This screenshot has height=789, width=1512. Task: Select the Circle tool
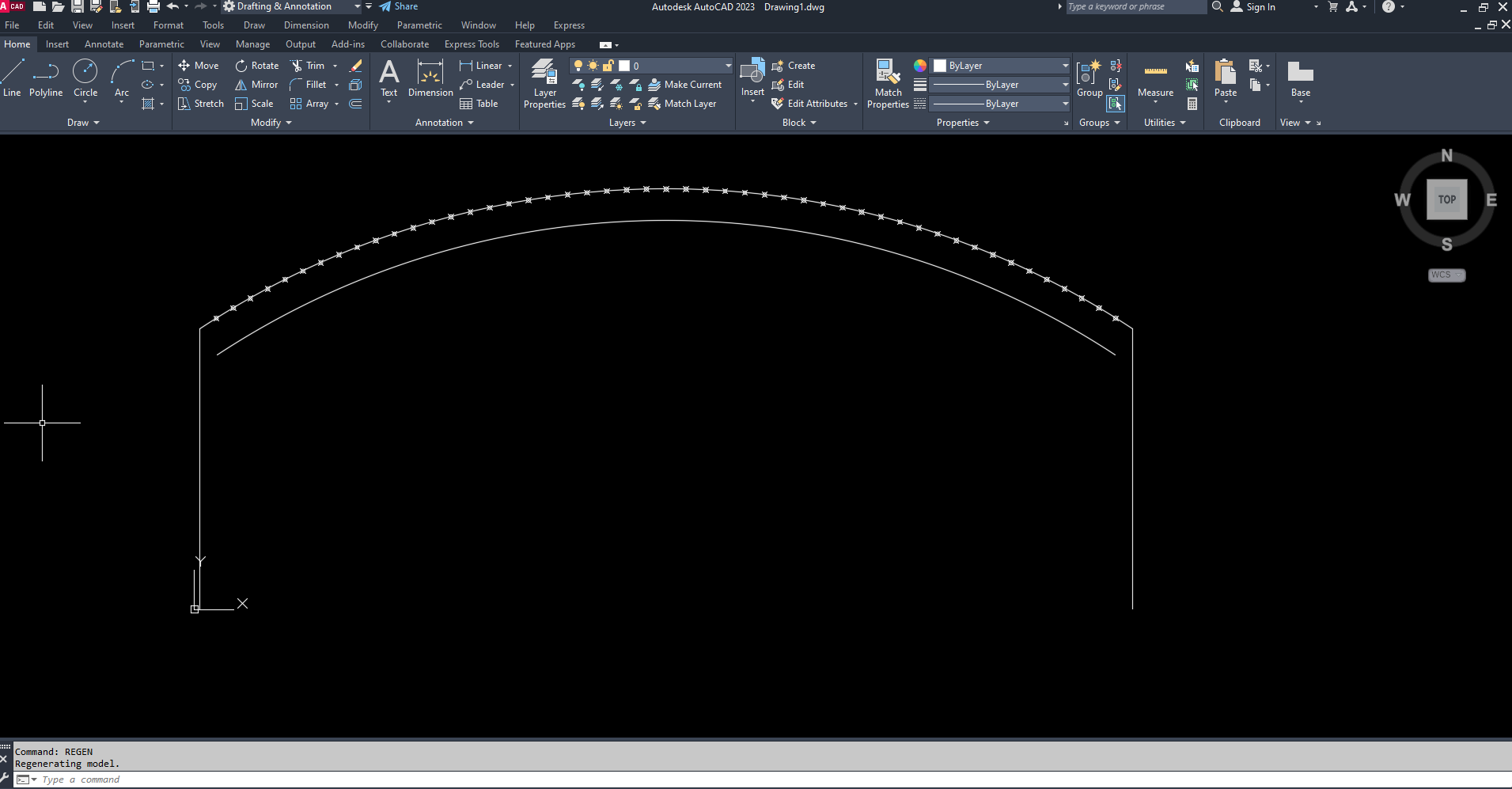pyautogui.click(x=85, y=78)
